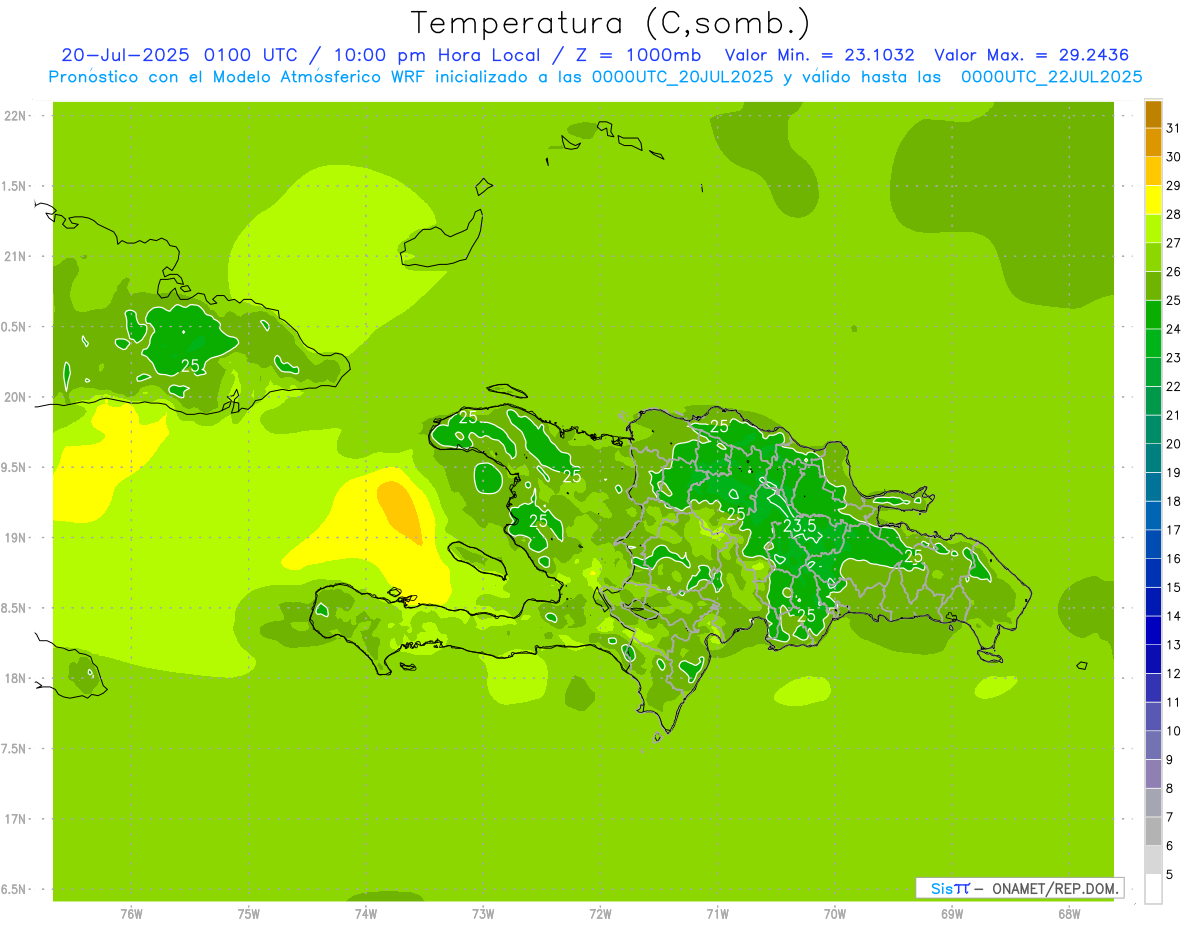Click the "6.5N" latitude axis label
Viewport: 1200px width, 927px height.
click(x=14, y=890)
